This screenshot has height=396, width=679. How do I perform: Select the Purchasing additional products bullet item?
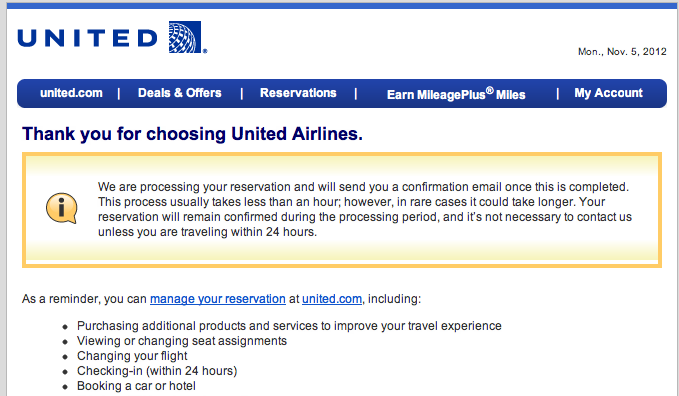(289, 326)
